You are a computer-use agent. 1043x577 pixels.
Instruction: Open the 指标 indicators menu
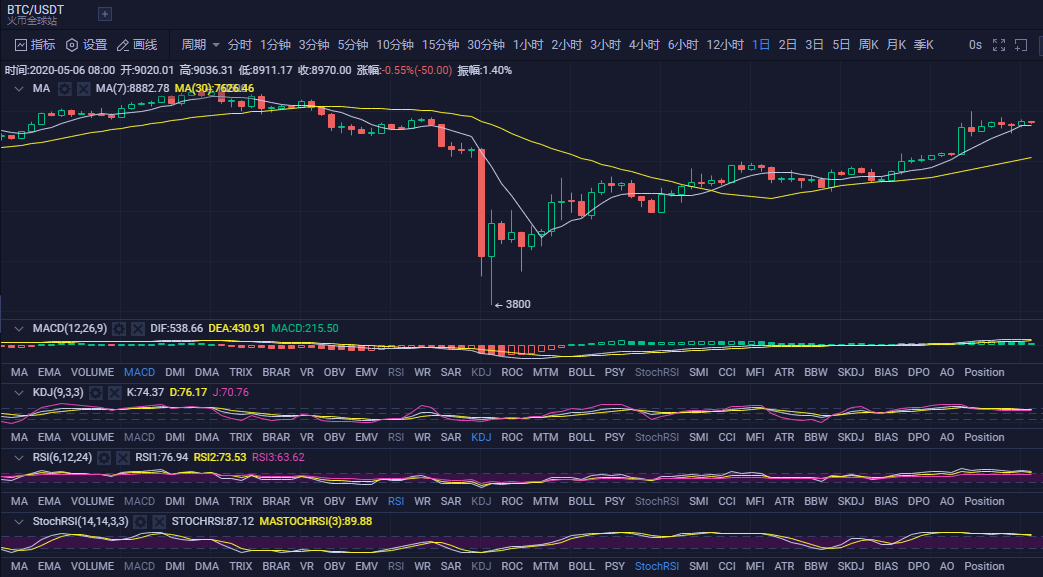(x=35, y=45)
